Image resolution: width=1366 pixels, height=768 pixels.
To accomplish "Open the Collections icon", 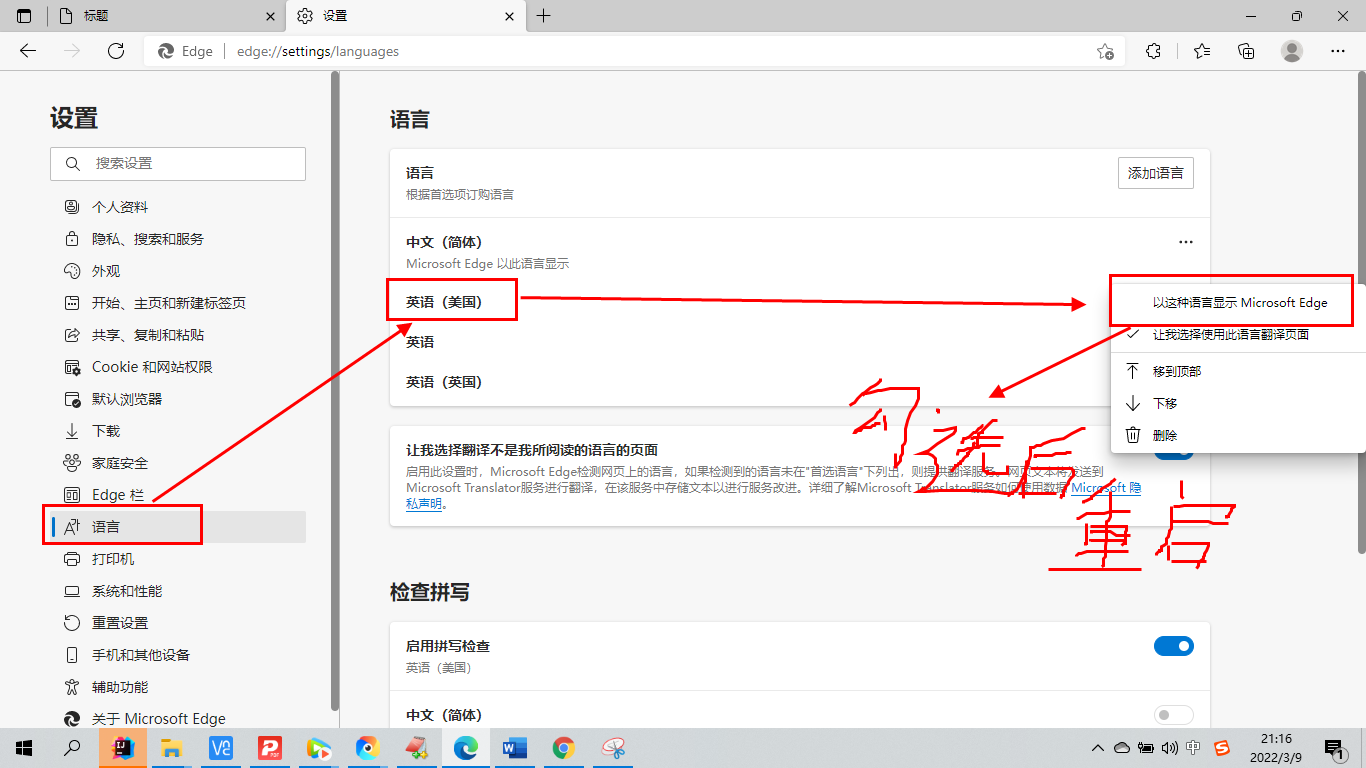I will point(1246,51).
